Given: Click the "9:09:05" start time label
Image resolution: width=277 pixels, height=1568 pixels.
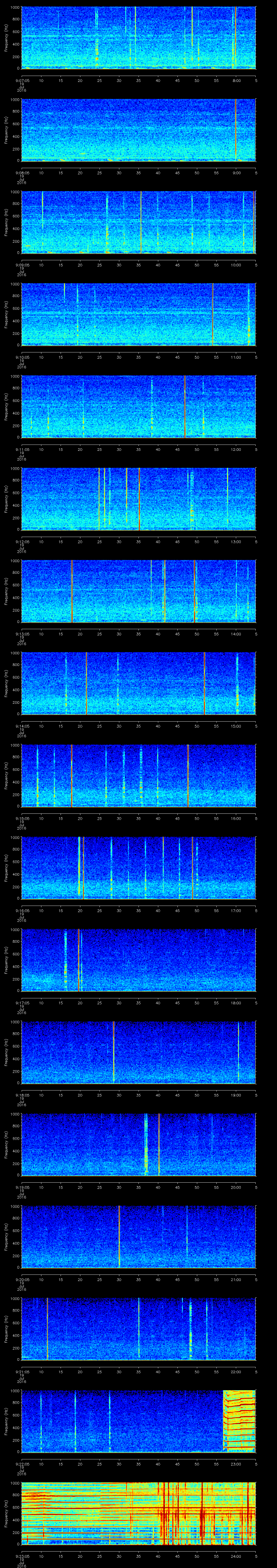Looking at the screenshot, I should 22,265.
